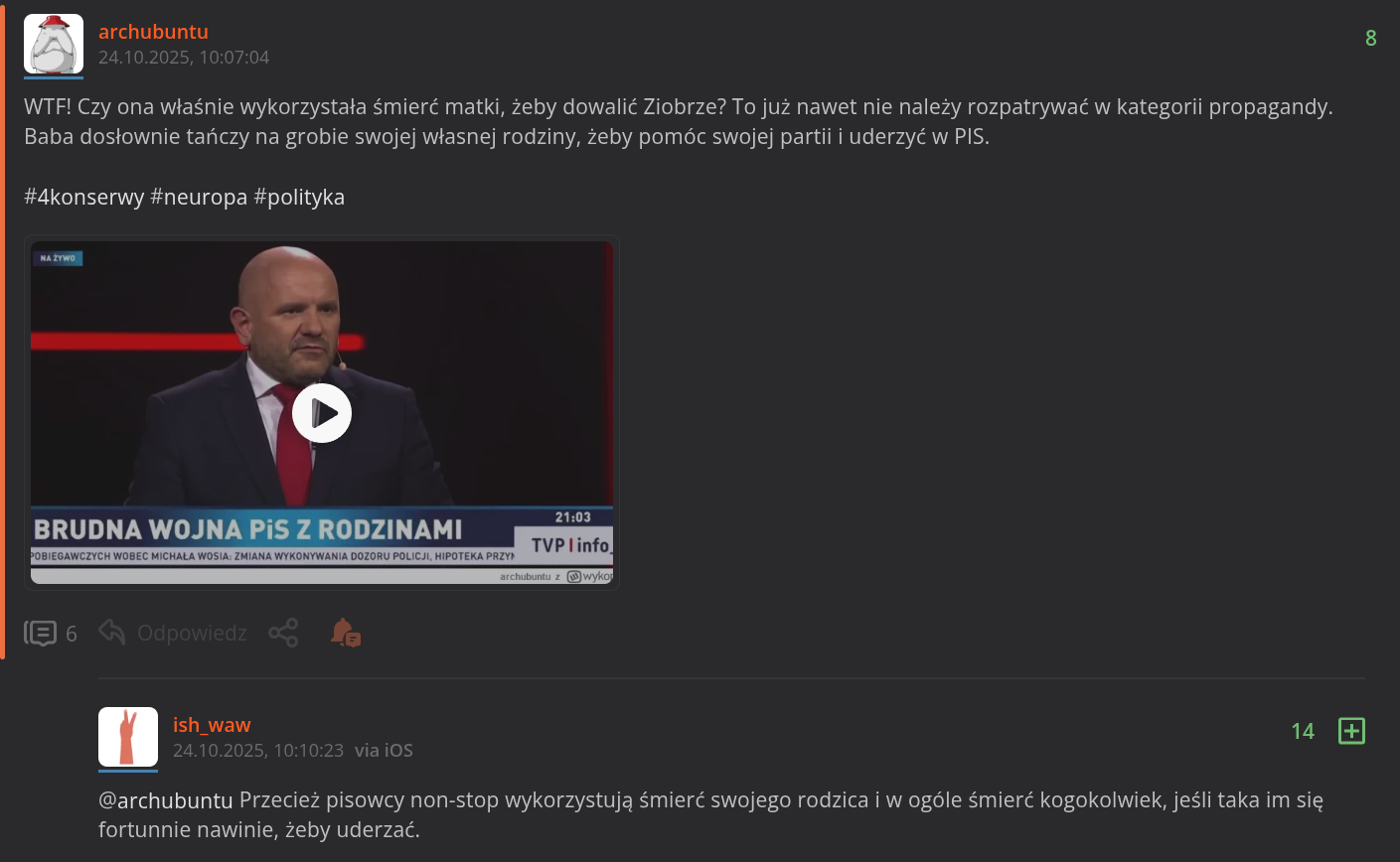The image size is (1400, 862).
Task: Click the Odpowiedz reply arrow icon
Action: click(x=112, y=632)
